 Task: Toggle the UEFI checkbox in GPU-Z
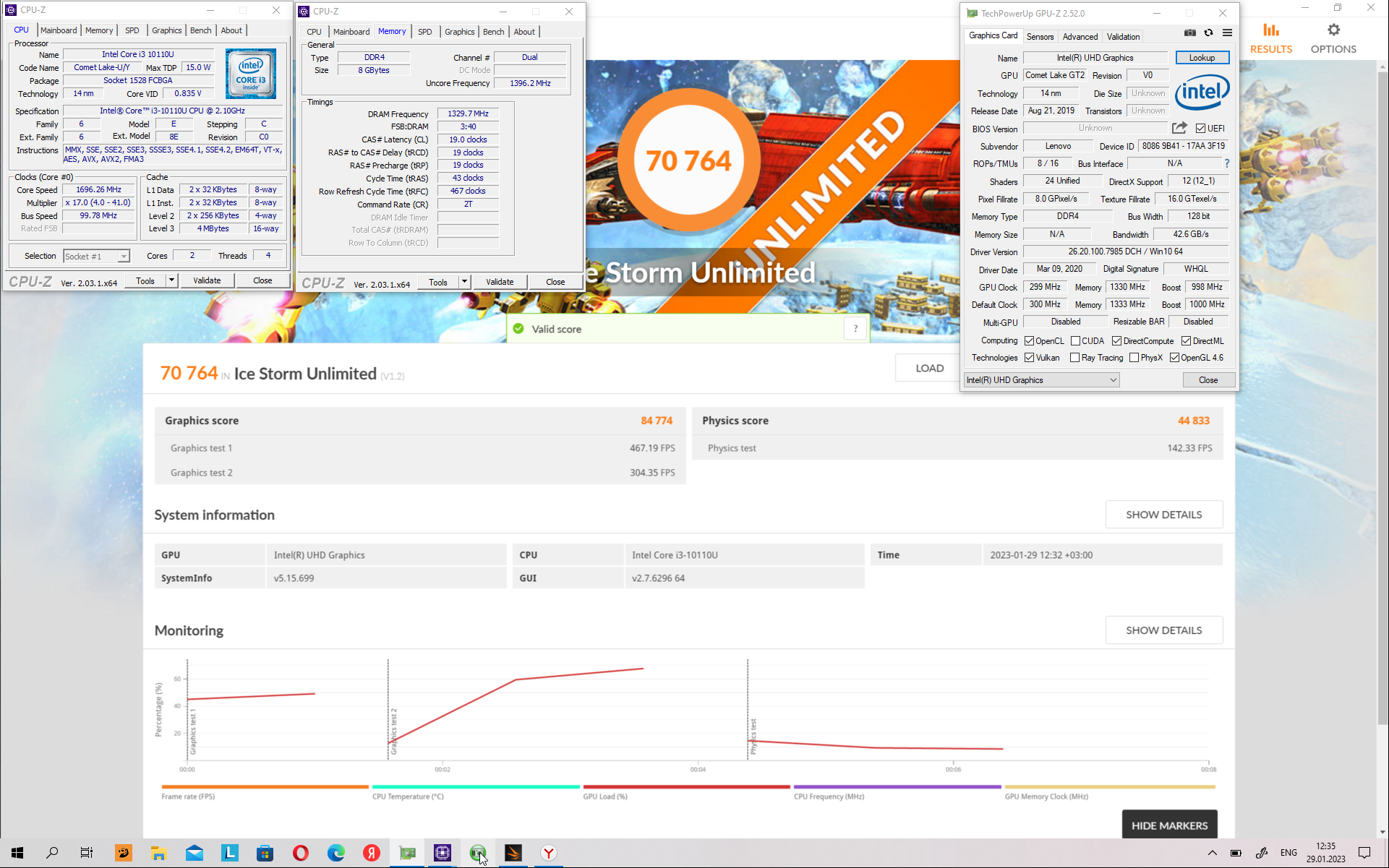pyautogui.click(x=1200, y=129)
